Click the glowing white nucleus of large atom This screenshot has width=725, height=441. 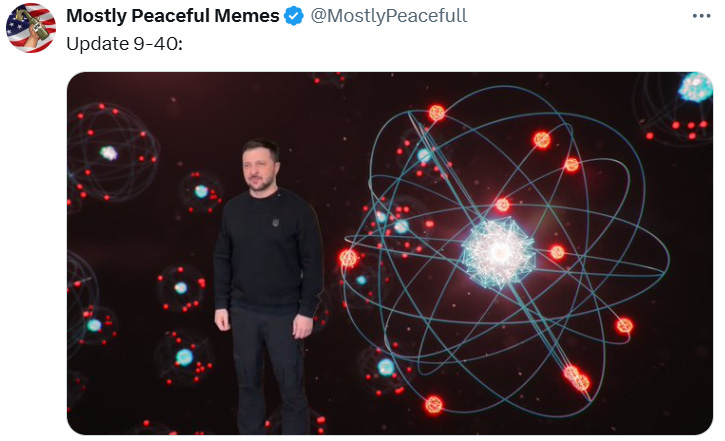point(498,252)
